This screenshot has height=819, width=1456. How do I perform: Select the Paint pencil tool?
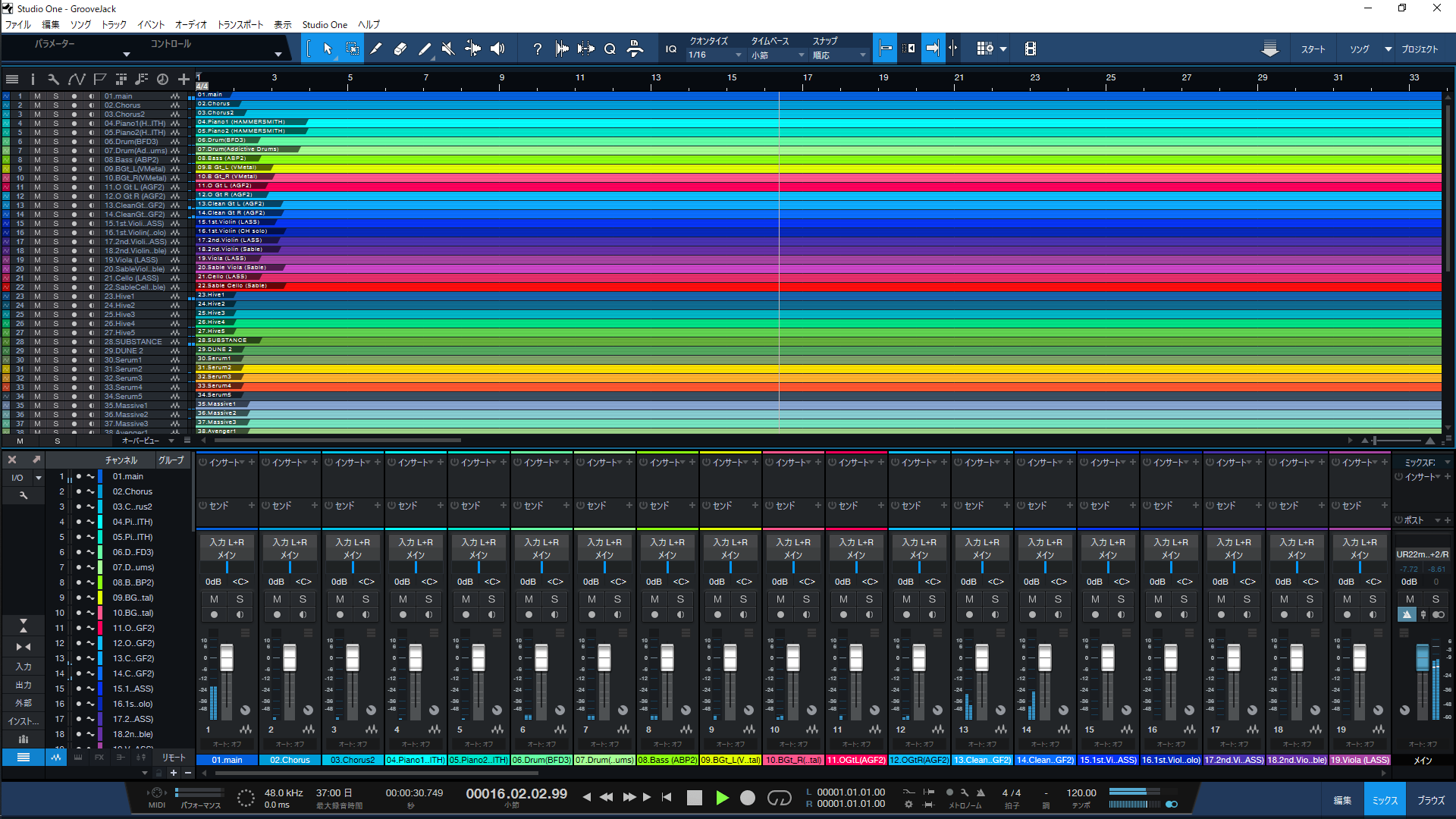coord(425,49)
